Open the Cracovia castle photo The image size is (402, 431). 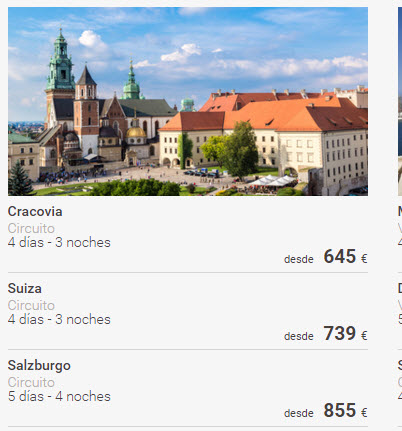tap(188, 101)
